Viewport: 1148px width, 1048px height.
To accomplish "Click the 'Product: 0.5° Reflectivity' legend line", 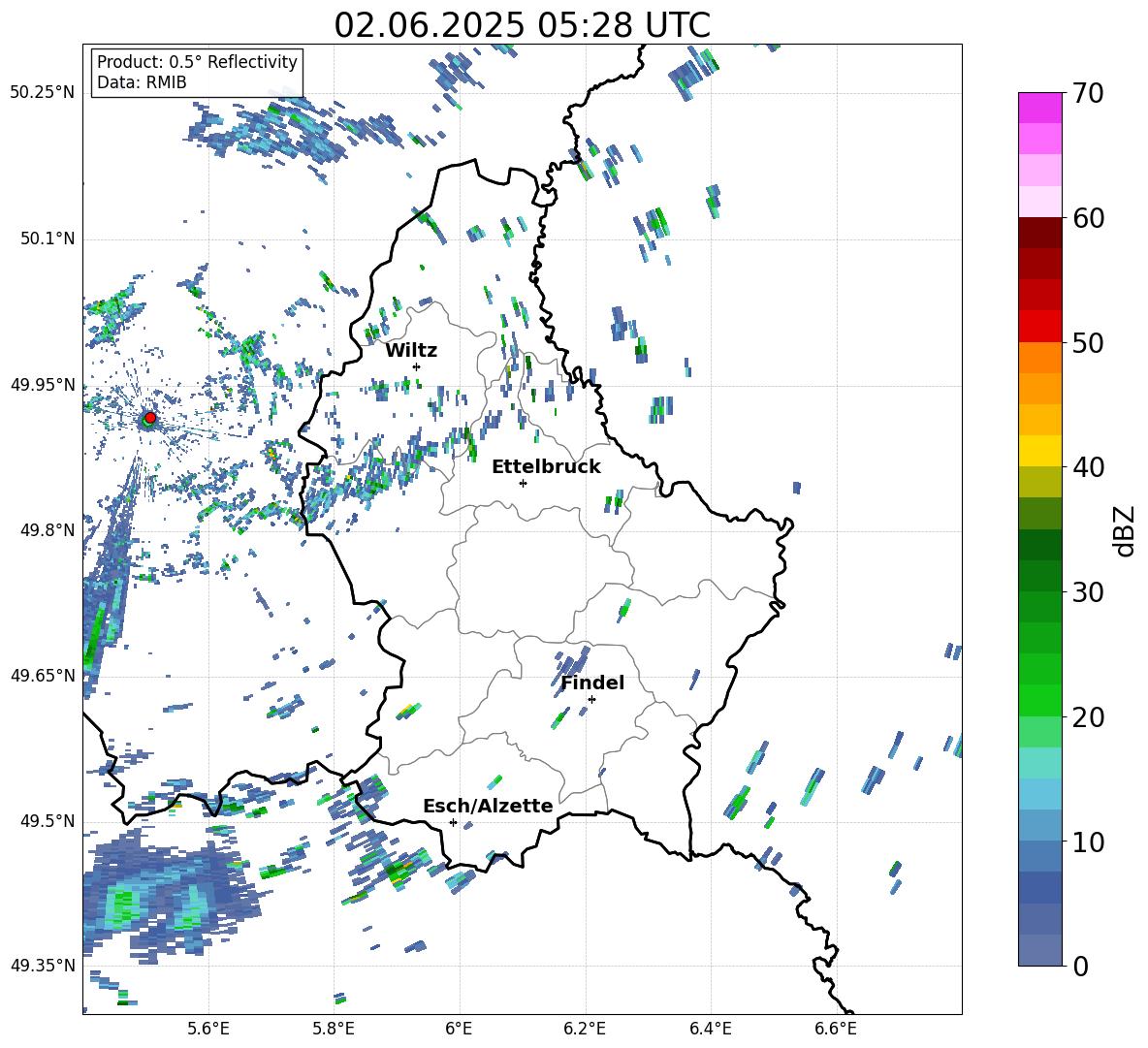I will pyautogui.click(x=197, y=61).
